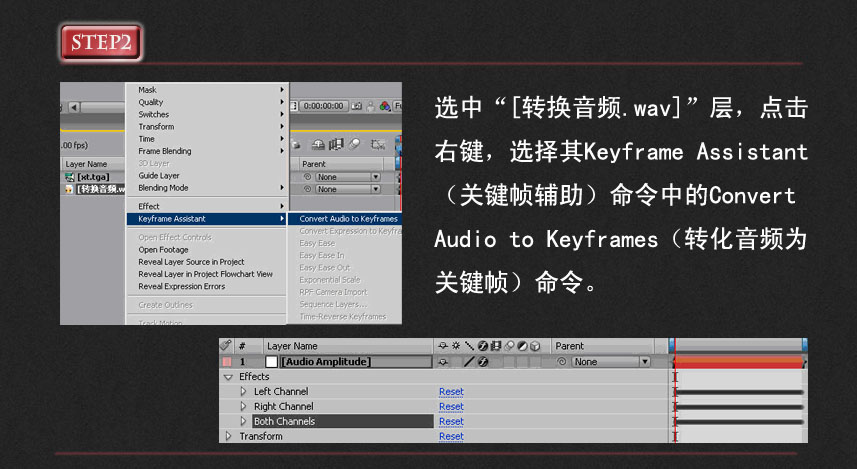
Task: Click the label tag icon in lower header
Action: tap(225, 345)
